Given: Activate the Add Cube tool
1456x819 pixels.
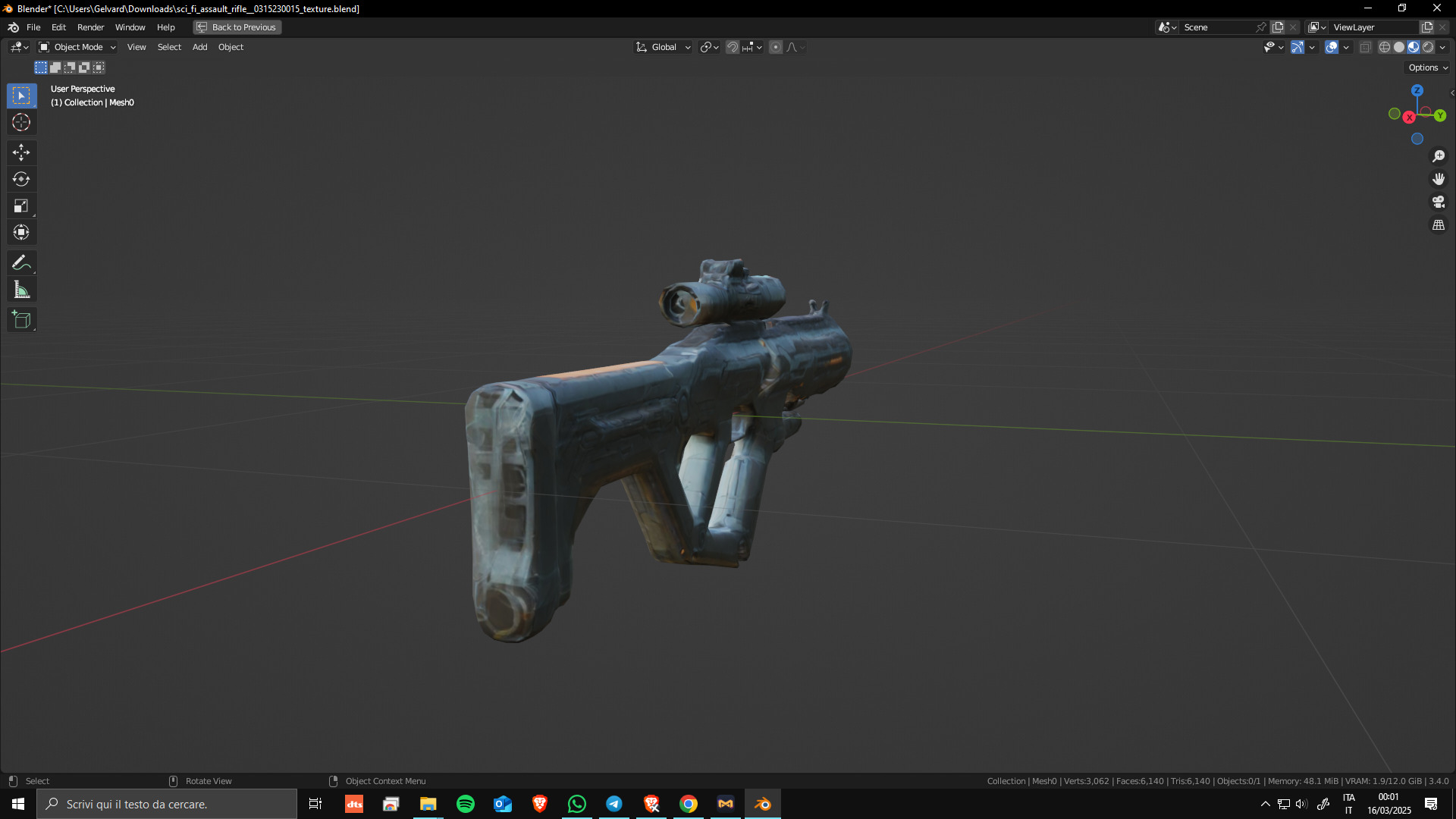Looking at the screenshot, I should 21,320.
